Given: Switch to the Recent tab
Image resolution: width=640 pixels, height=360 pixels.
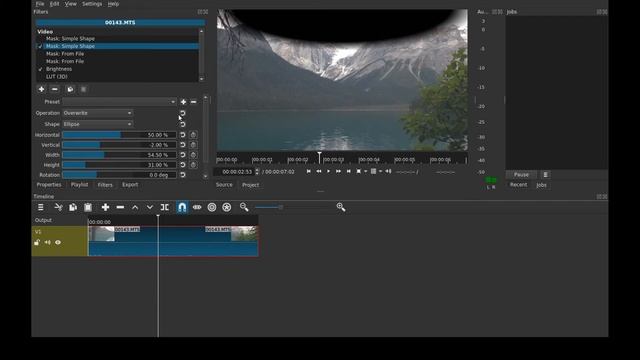Looking at the screenshot, I should [518, 185].
